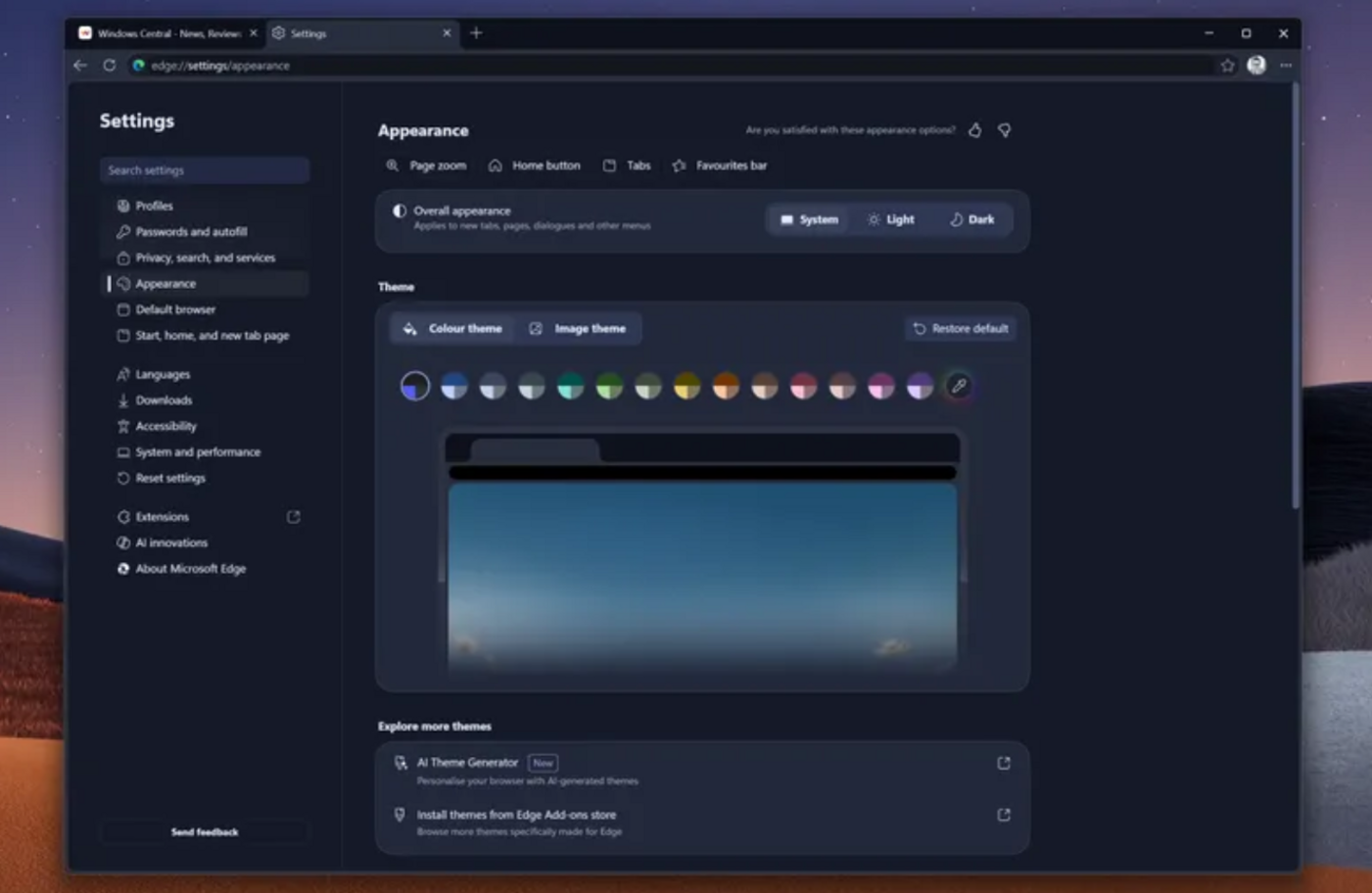Click the Search settings input field

click(204, 169)
